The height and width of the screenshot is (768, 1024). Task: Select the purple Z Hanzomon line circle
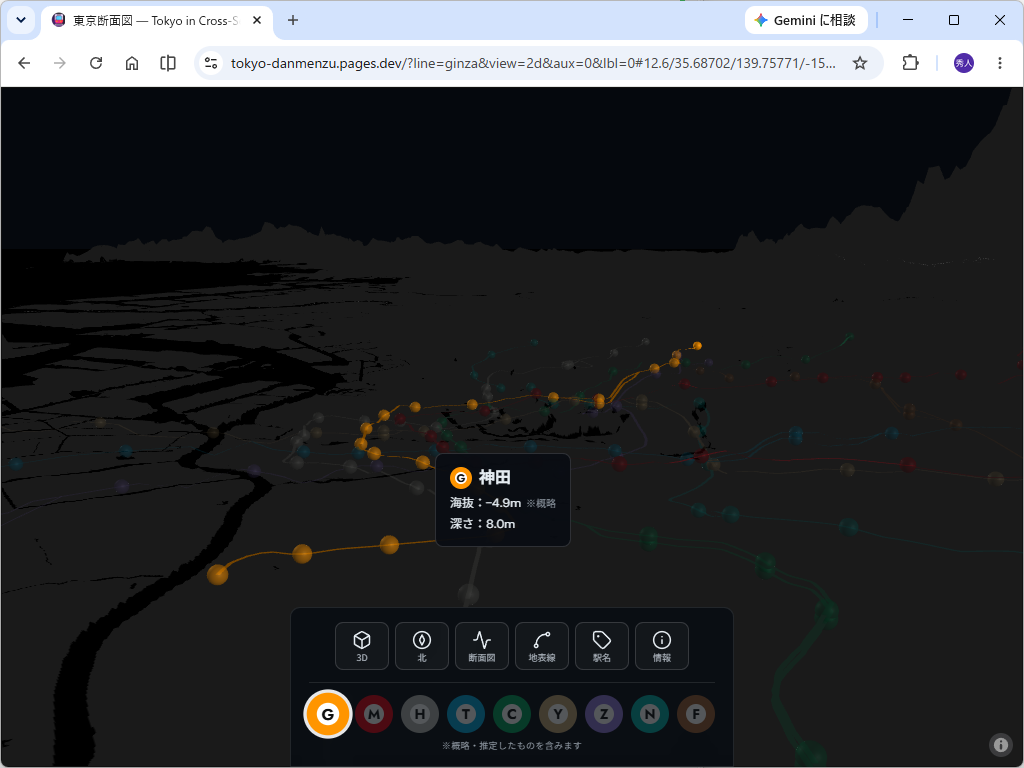pyautogui.click(x=604, y=714)
